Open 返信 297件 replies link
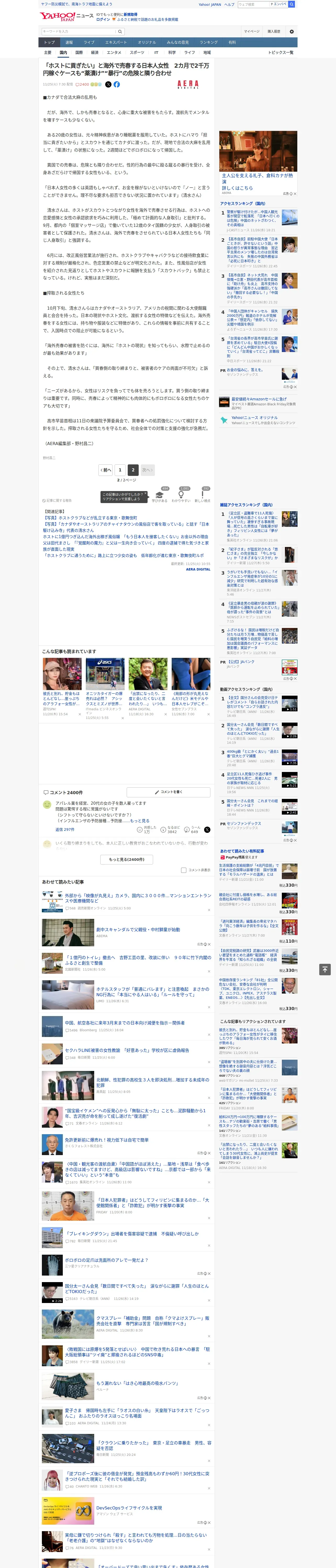The height and width of the screenshot is (1568, 336). coord(65,830)
